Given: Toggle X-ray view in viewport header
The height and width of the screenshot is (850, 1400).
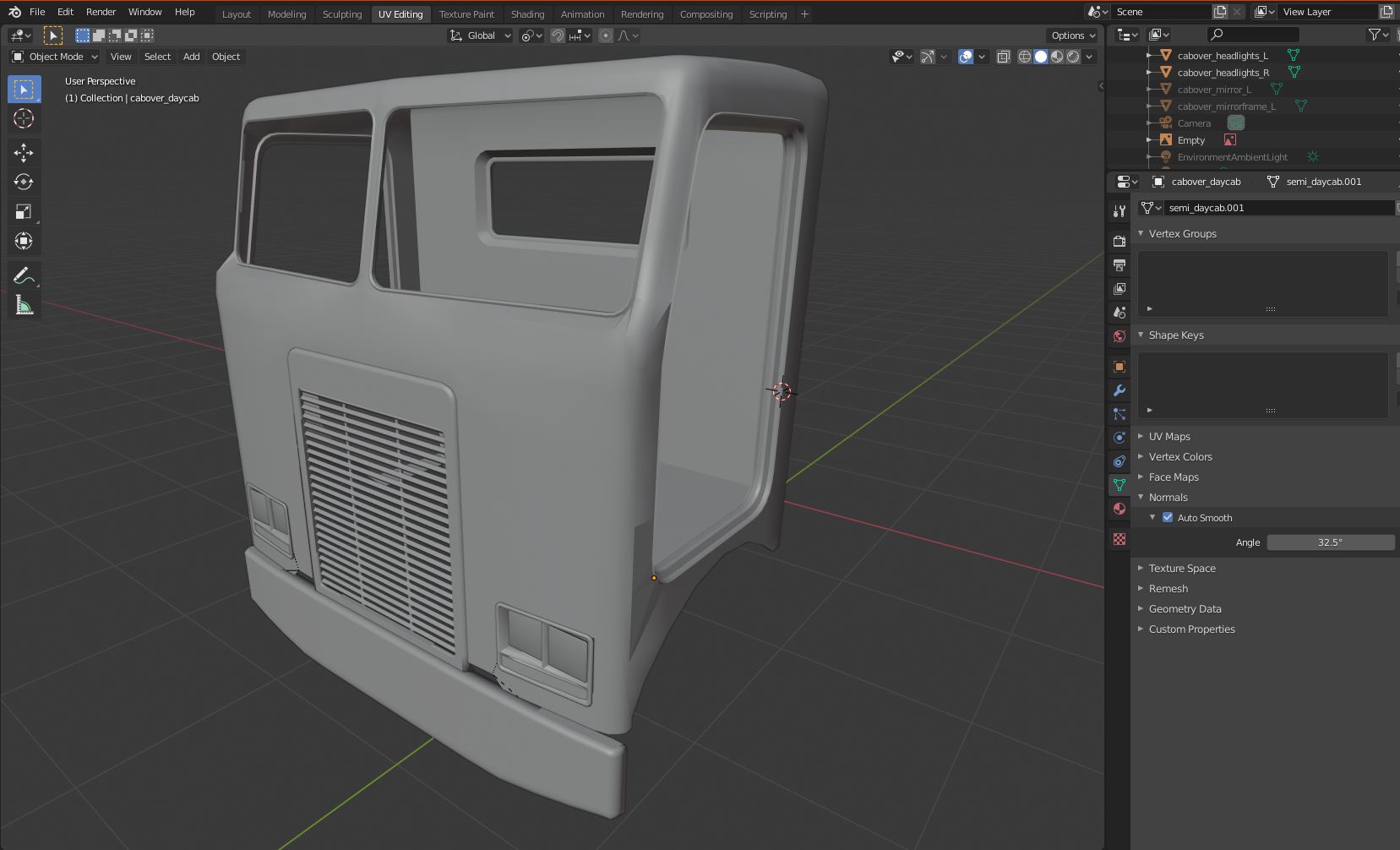Looking at the screenshot, I should [1003, 57].
